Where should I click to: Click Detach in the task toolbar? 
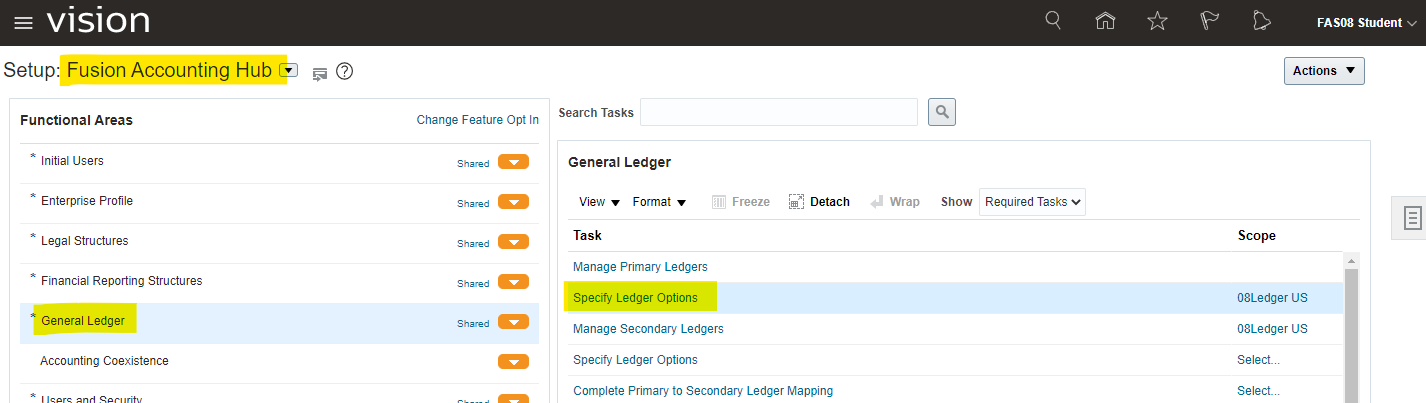[819, 202]
